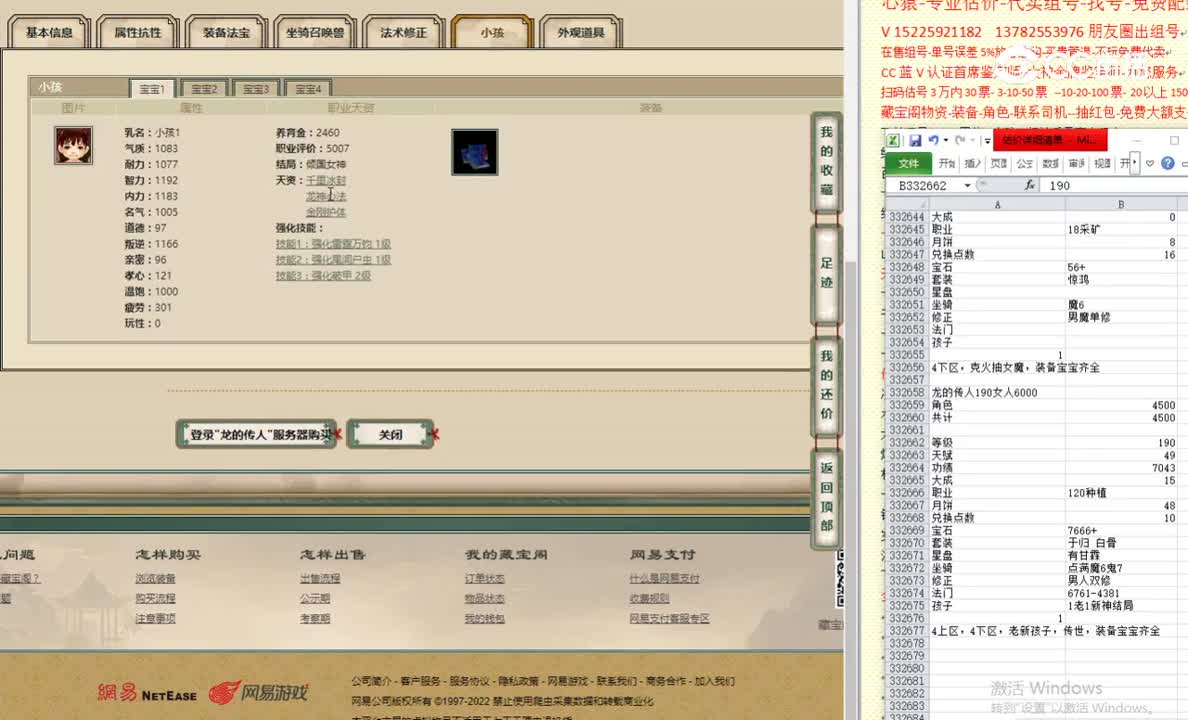1188x720 pixels.
Task: Open the Name Box dropdown showing B332662
Action: pyautogui.click(x=967, y=184)
